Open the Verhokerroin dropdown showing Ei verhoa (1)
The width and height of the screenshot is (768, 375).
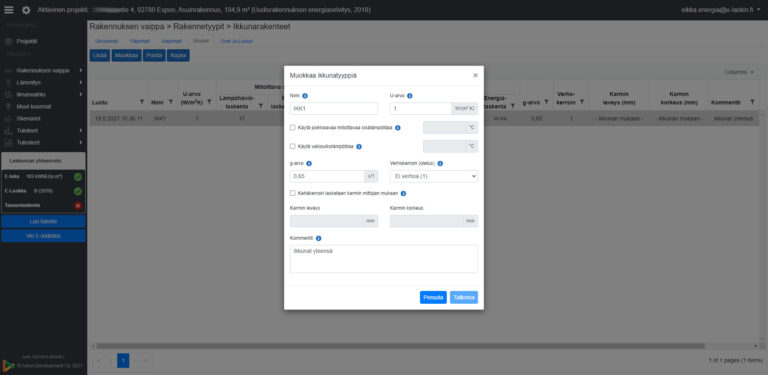click(x=434, y=176)
